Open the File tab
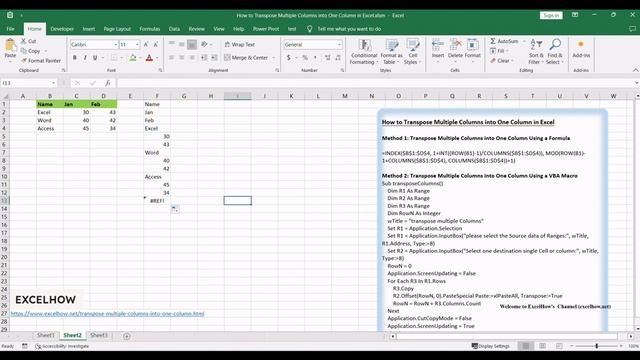This screenshot has height=360, width=640. [x=11, y=29]
